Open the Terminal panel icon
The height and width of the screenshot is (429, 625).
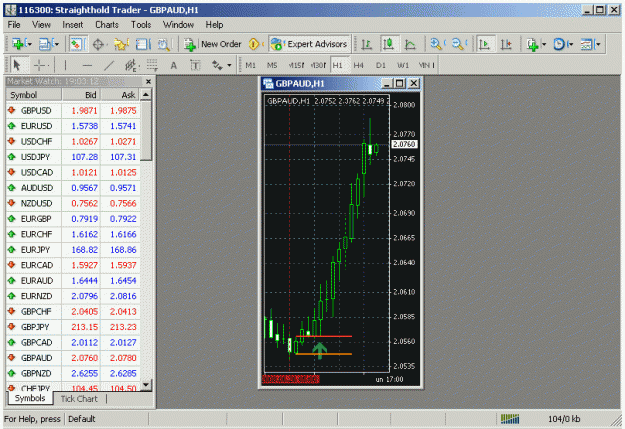142,44
